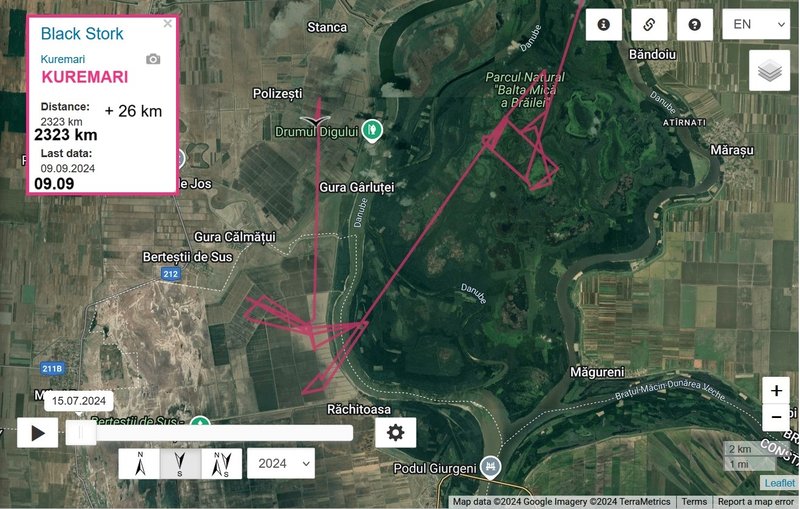This screenshot has width=800, height=509.
Task: Open playback settings gear
Action: [395, 432]
